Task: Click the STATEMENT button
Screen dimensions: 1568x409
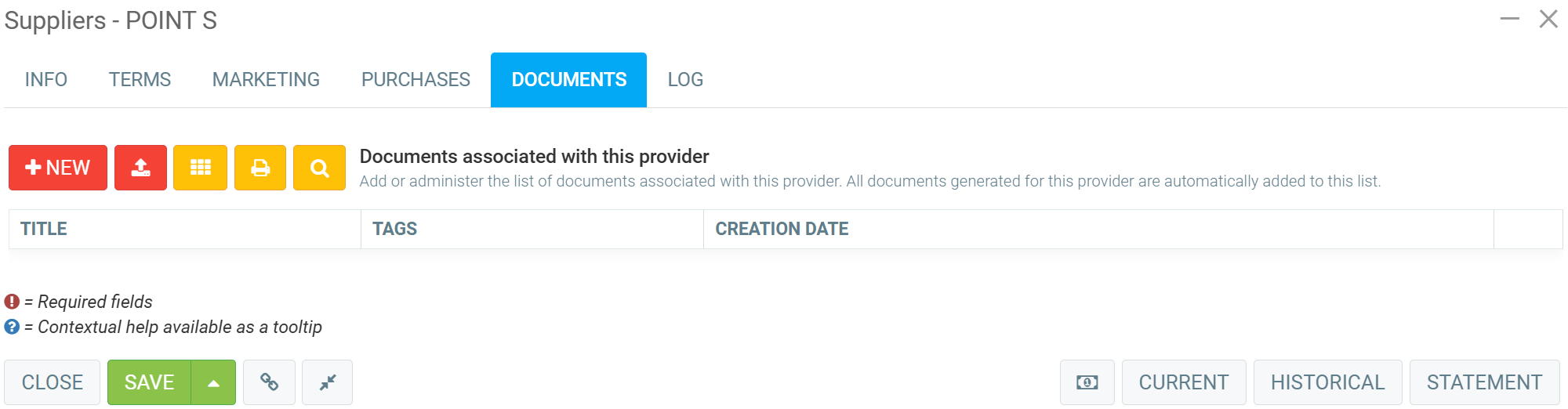Action: click(1484, 382)
